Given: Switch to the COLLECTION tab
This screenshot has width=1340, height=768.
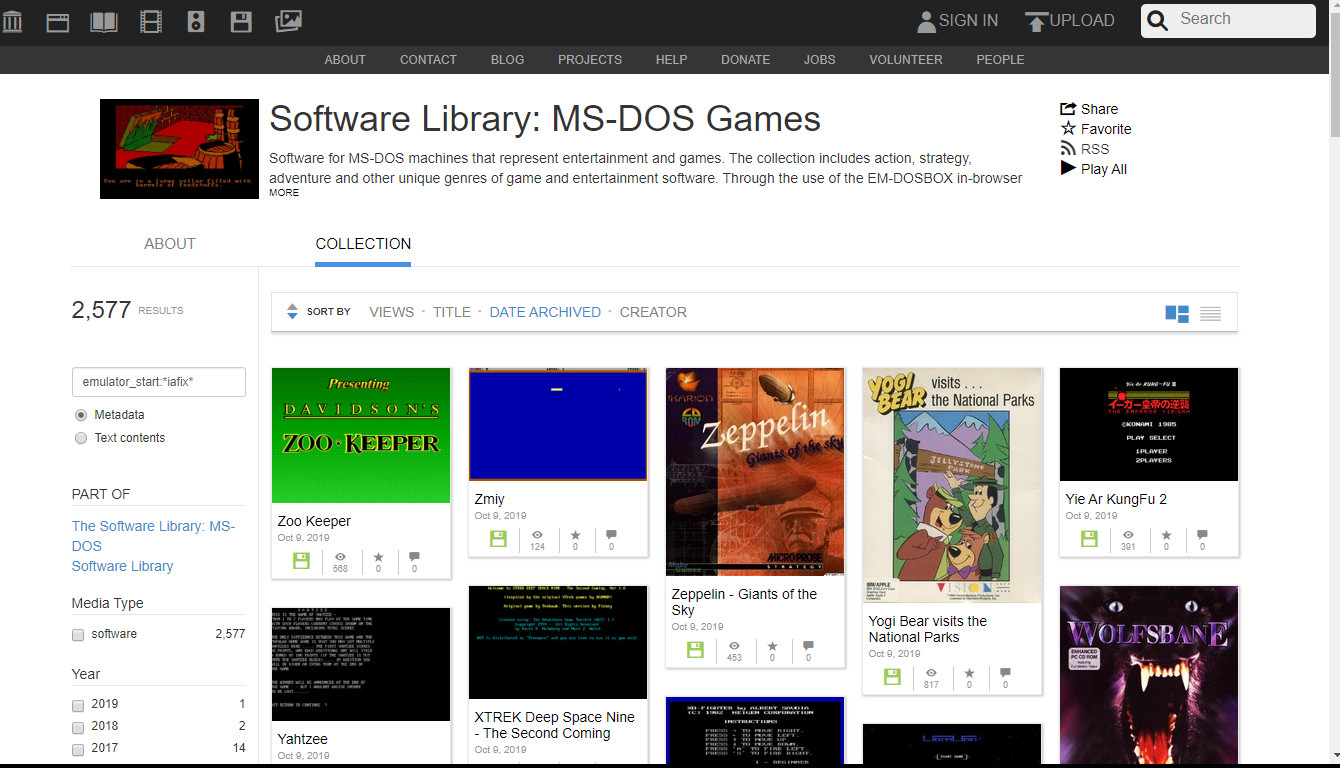Looking at the screenshot, I should coord(363,244).
